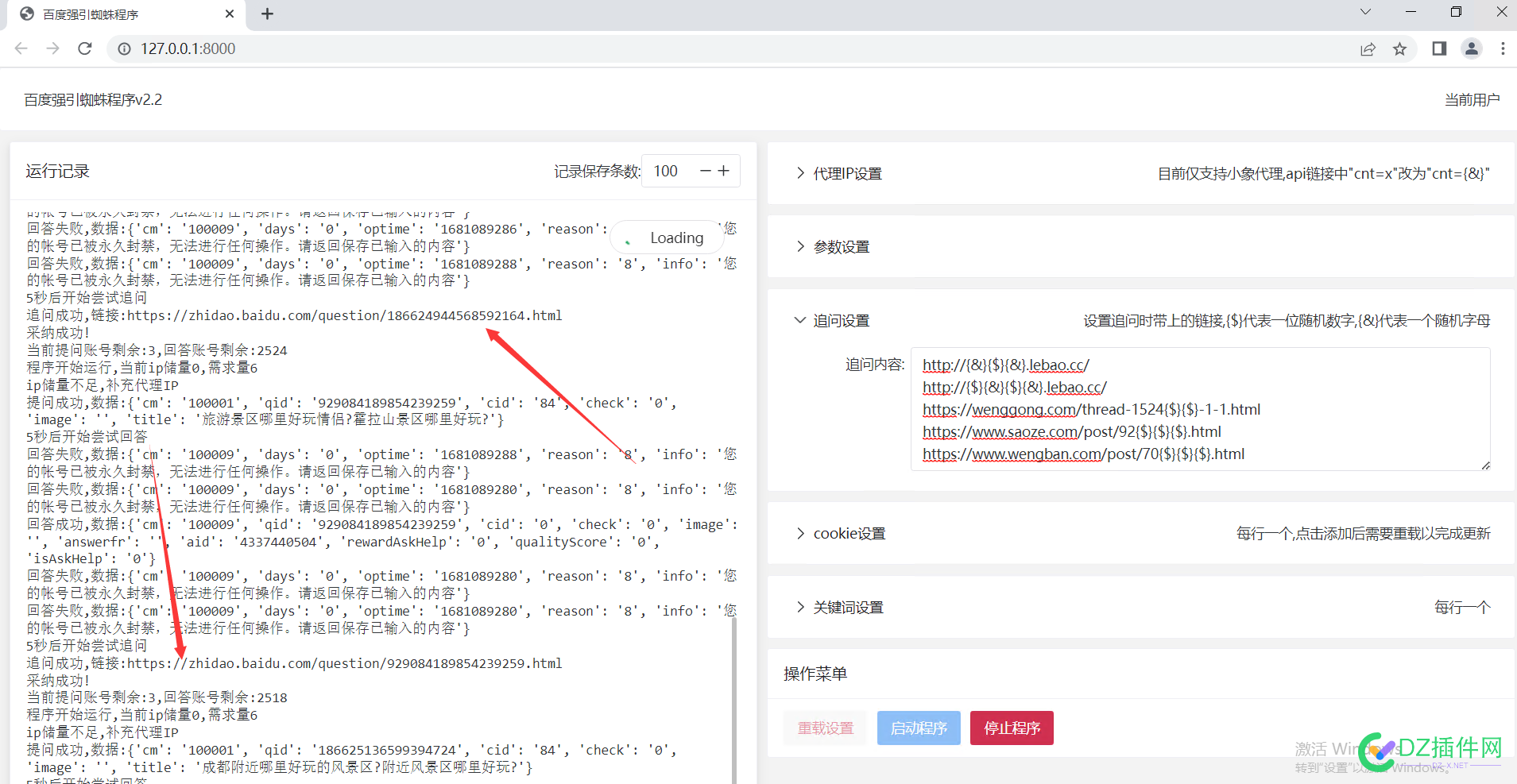The image size is (1517, 784).
Task: Click the 当前用户 label in the header
Action: pyautogui.click(x=1472, y=100)
